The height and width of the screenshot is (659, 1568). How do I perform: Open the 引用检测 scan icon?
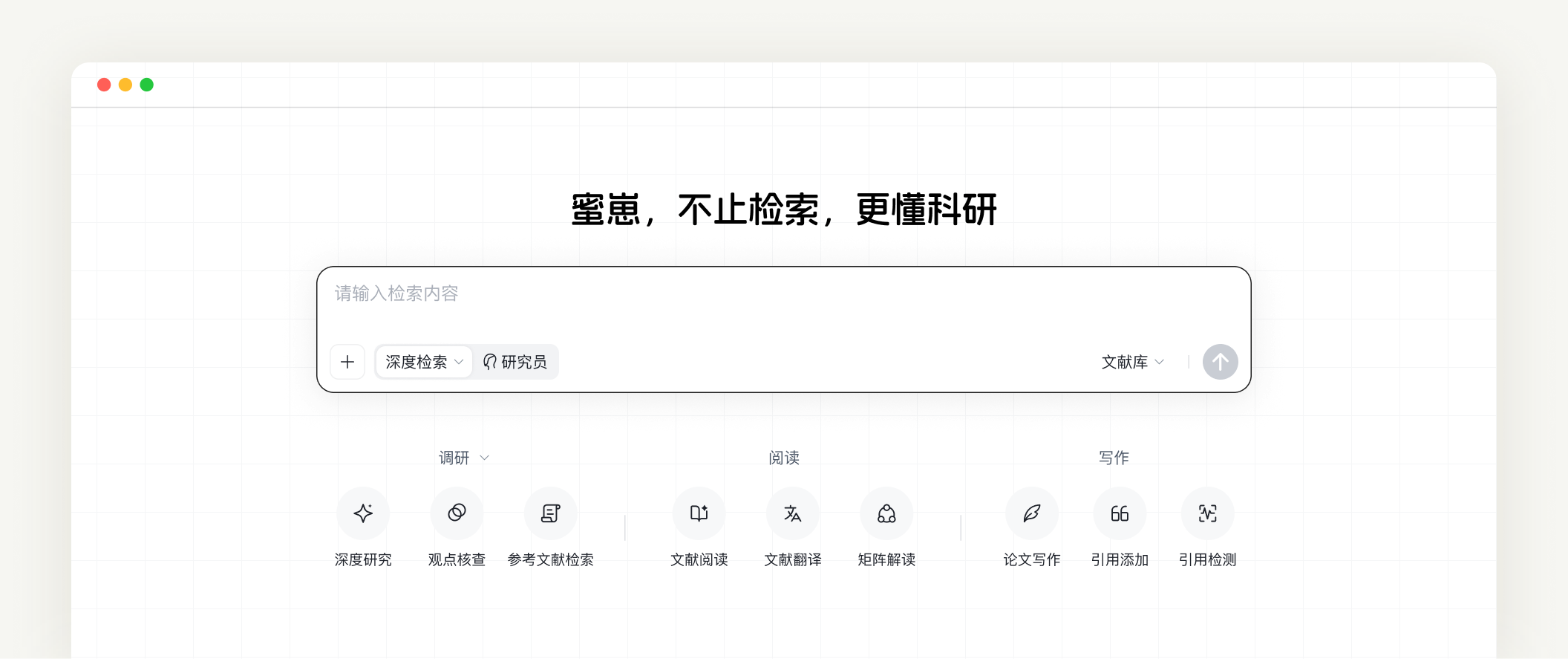(x=1207, y=513)
